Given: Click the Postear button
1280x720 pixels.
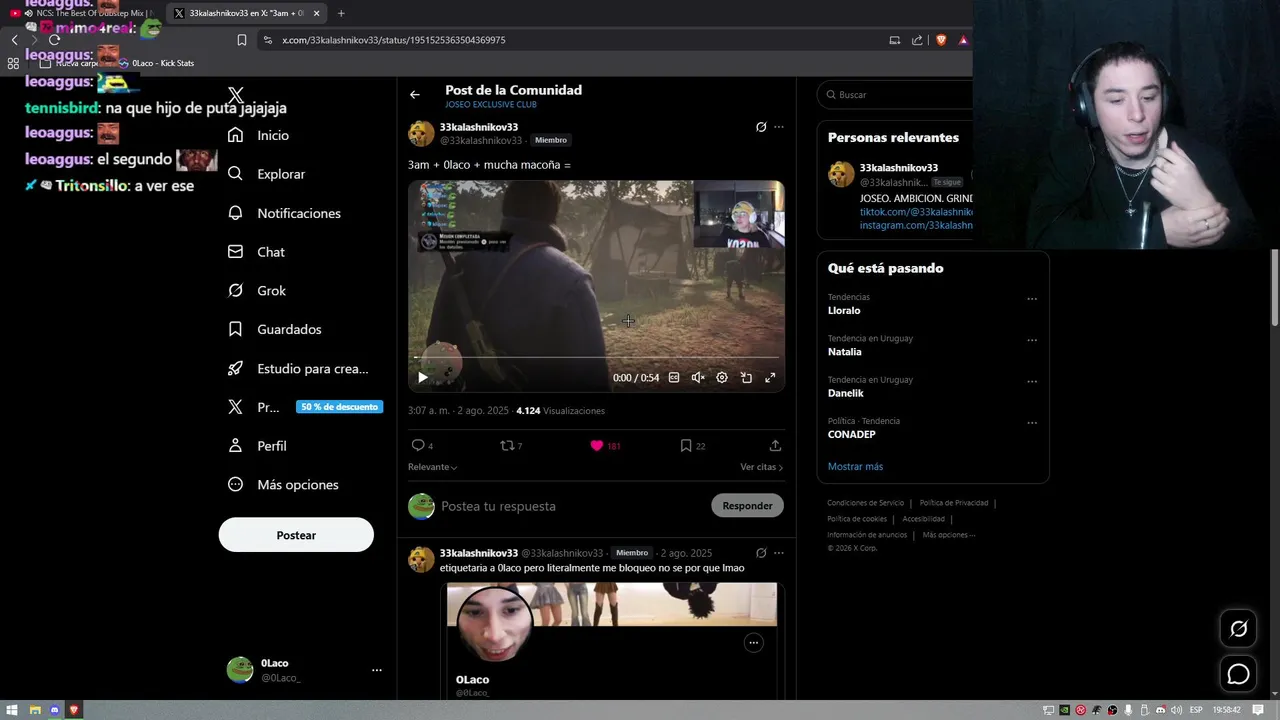Looking at the screenshot, I should 296,535.
